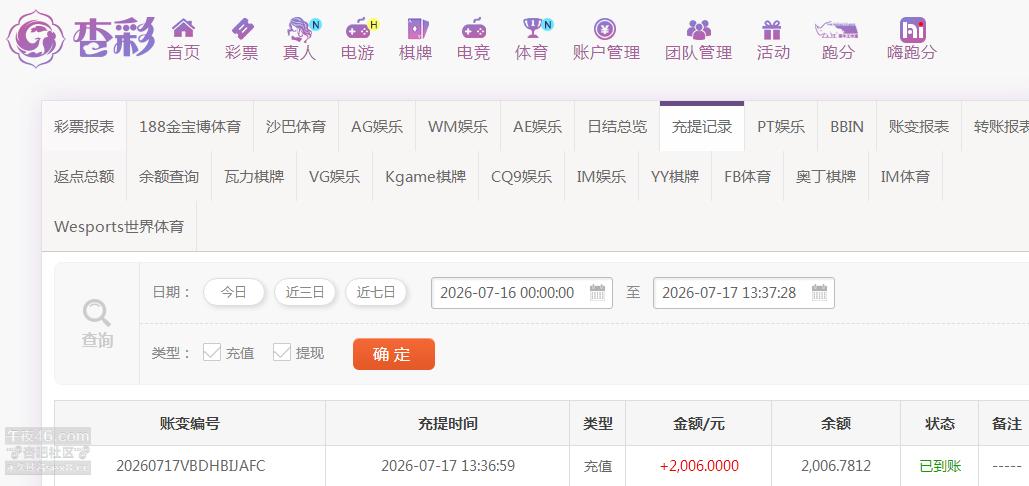
Task: Switch to the Wesports世界体育 tab
Action: [119, 226]
